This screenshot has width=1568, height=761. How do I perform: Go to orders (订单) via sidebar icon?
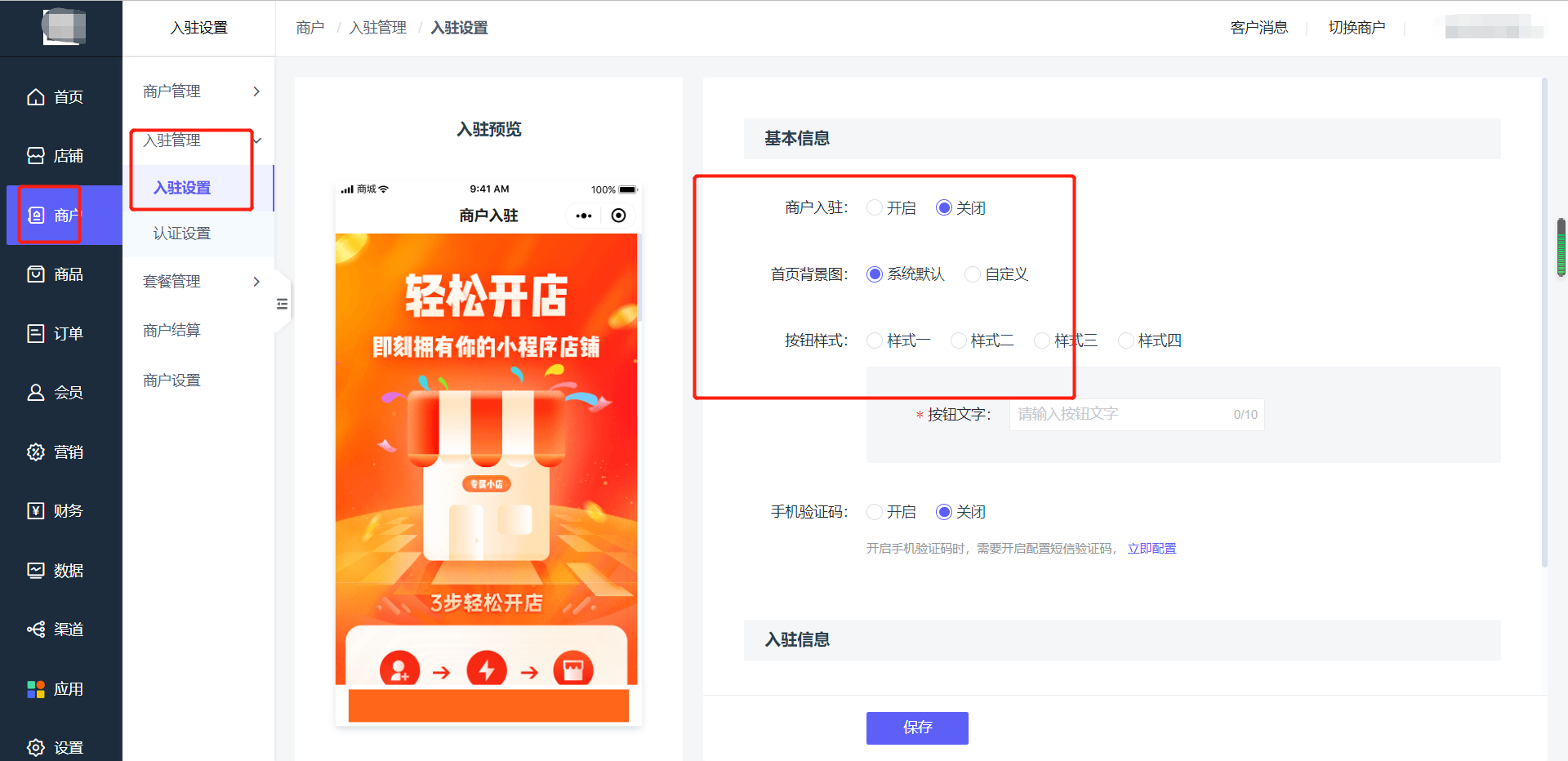coord(36,333)
